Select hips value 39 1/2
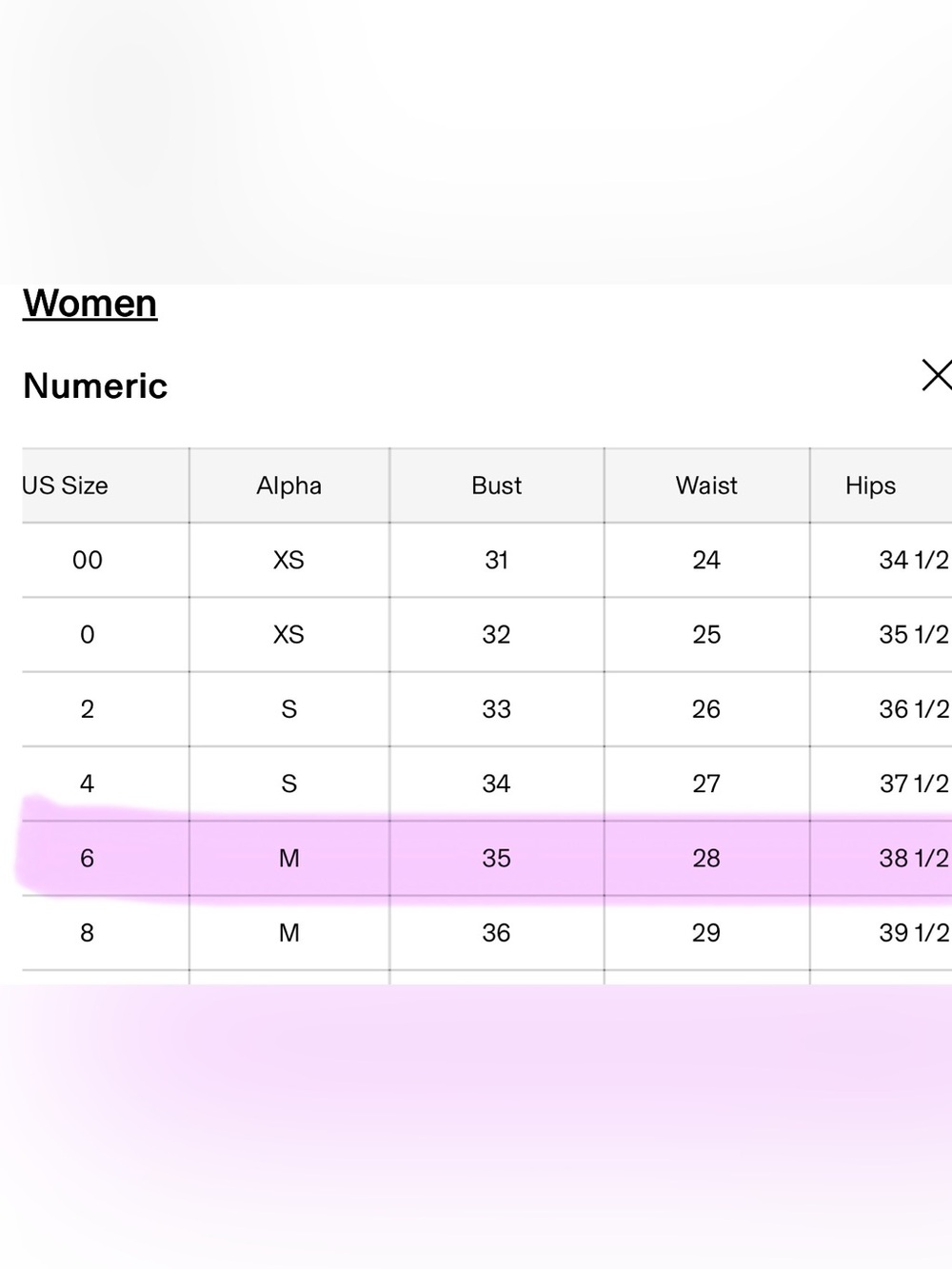Screen dimensions: 952x1269 coord(882,933)
